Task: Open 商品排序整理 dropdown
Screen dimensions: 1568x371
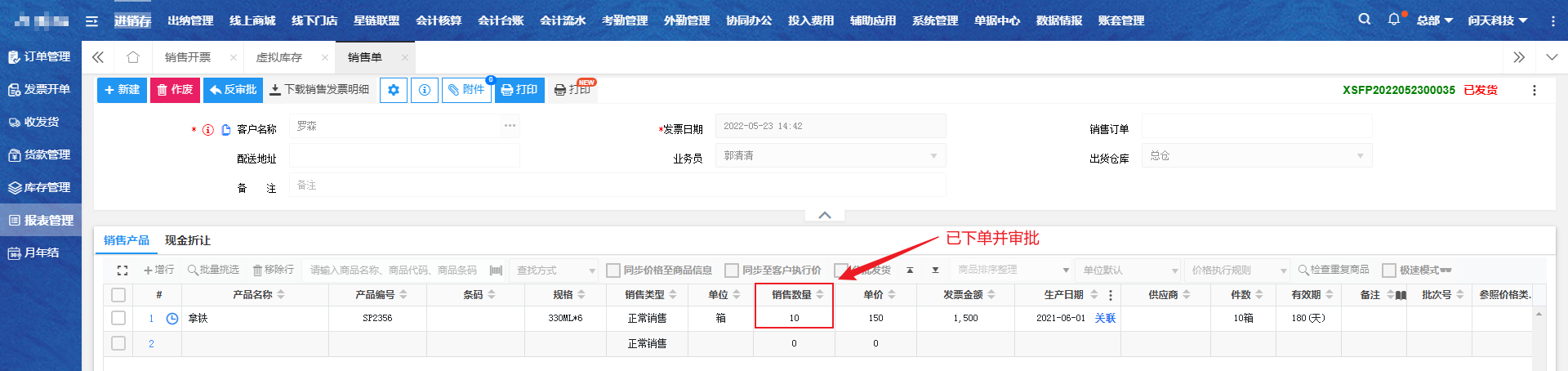Action: (1013, 270)
